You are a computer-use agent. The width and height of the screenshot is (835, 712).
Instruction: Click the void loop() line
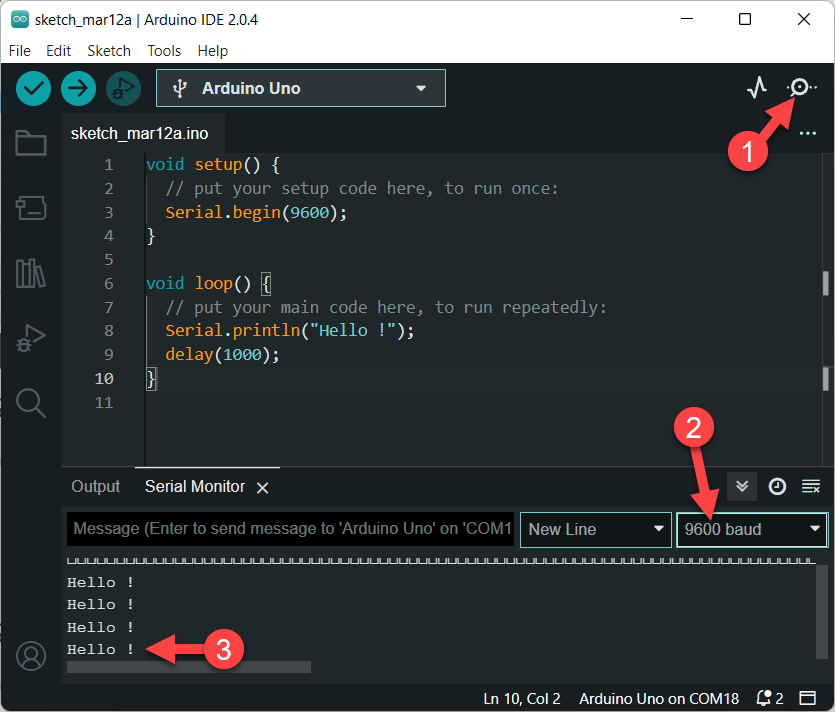tap(208, 283)
